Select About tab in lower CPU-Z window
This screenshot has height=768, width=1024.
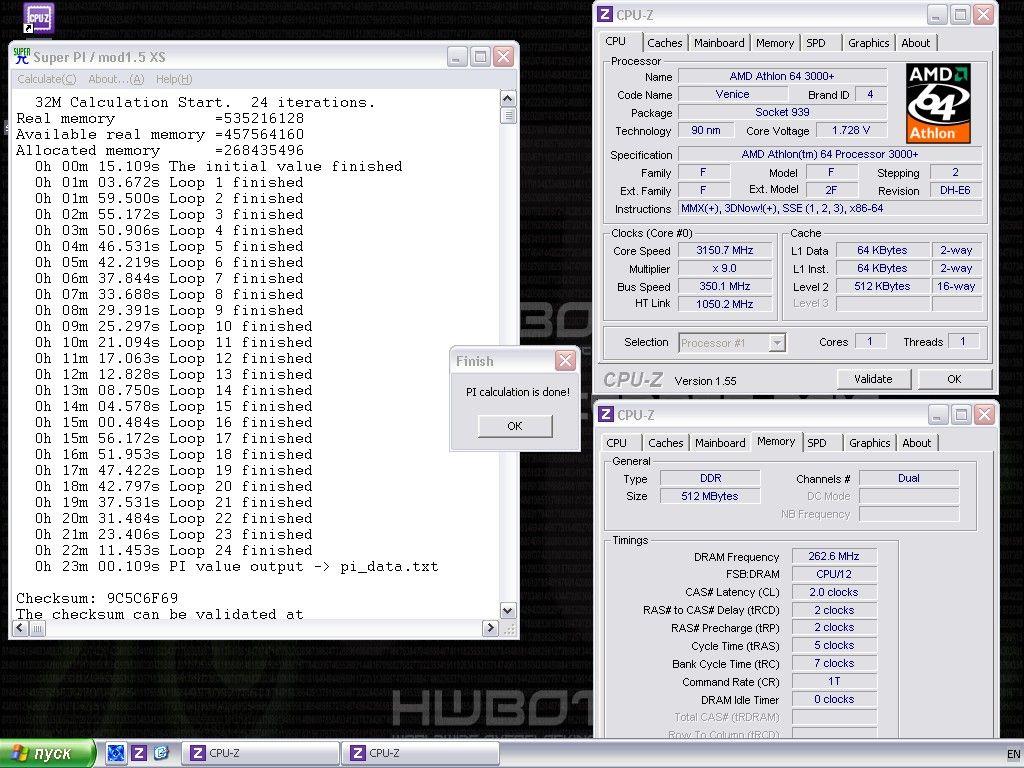916,443
